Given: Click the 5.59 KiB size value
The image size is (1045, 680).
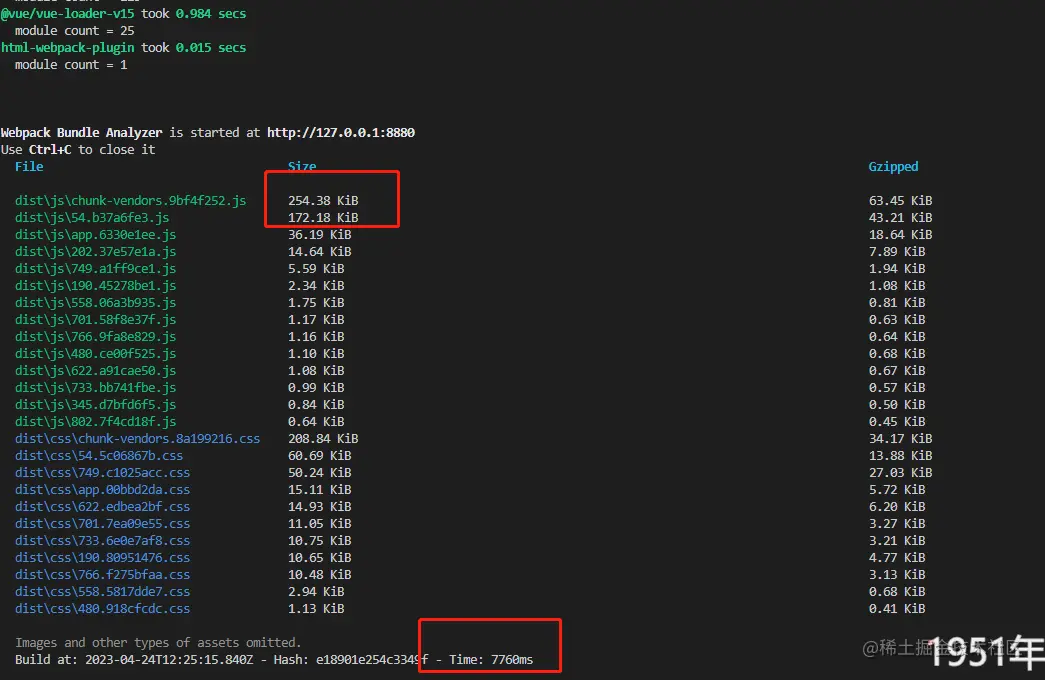Looking at the screenshot, I should [316, 269].
